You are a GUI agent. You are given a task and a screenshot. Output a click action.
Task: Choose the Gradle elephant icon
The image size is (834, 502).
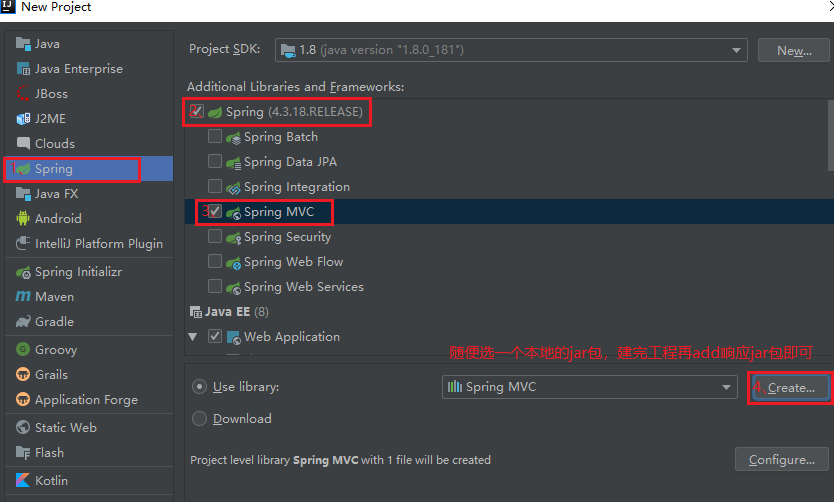(x=23, y=322)
